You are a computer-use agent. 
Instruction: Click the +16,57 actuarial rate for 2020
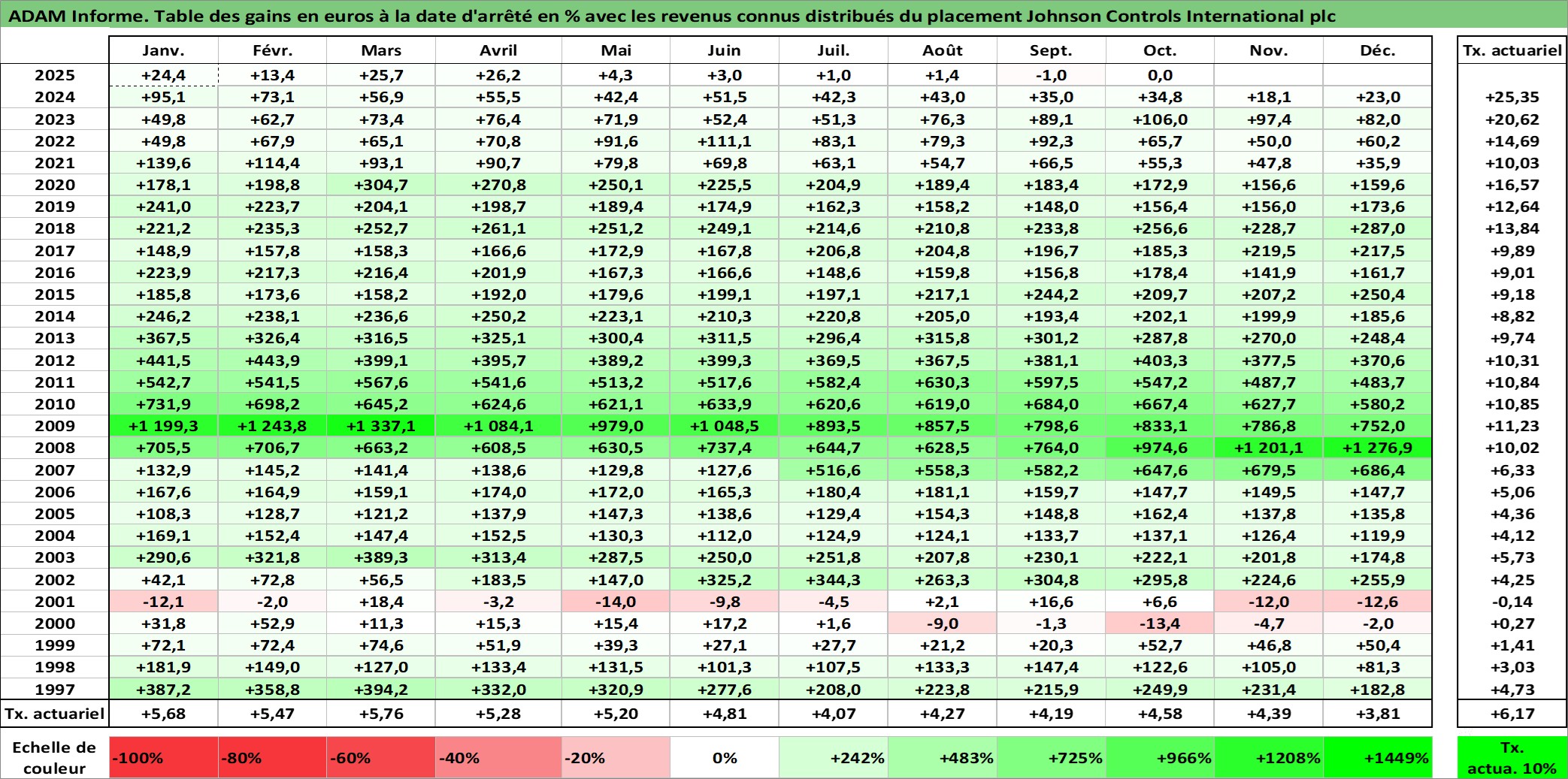coord(1512,185)
